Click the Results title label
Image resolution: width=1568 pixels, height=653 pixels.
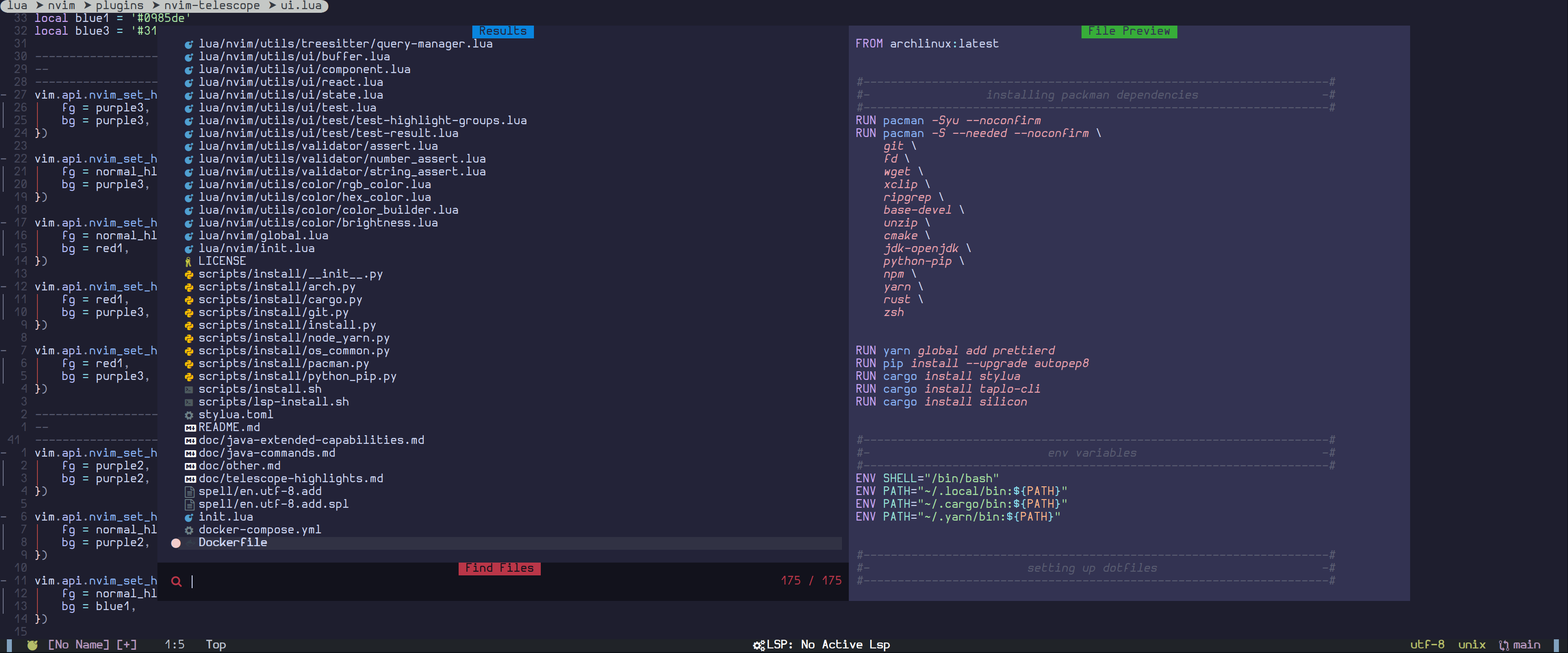click(x=502, y=31)
